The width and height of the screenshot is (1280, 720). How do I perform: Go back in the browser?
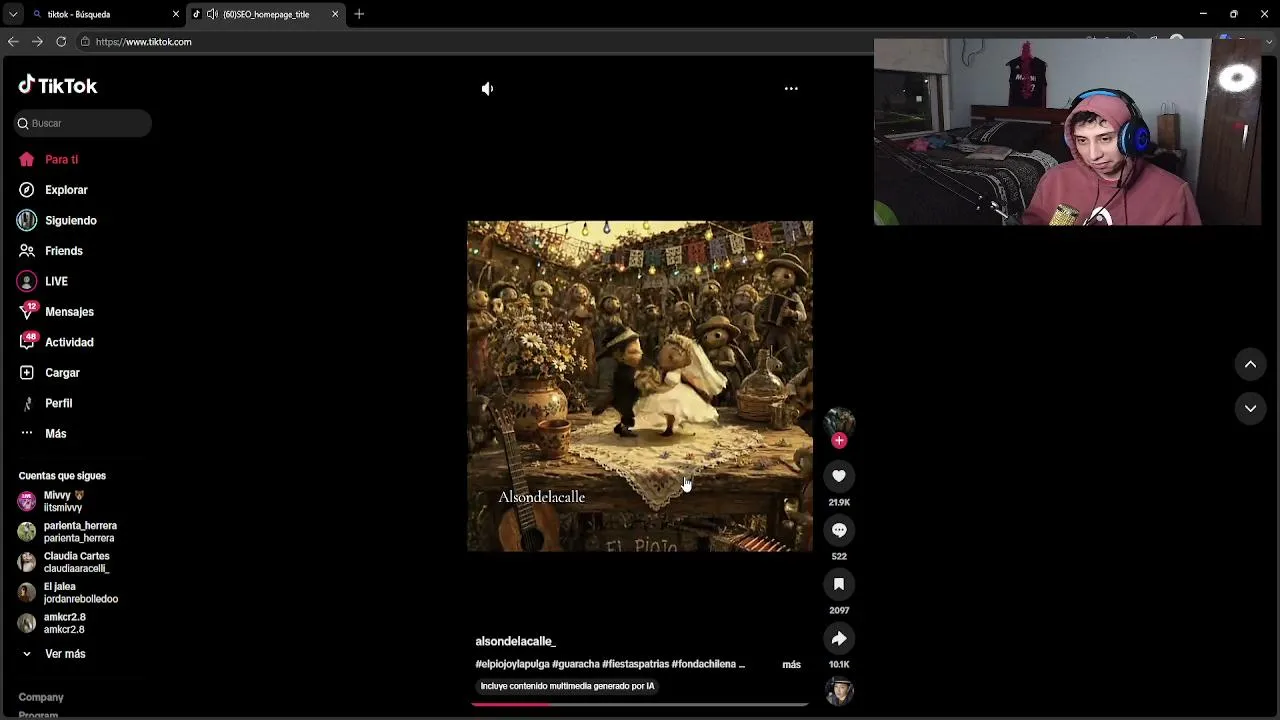13,42
